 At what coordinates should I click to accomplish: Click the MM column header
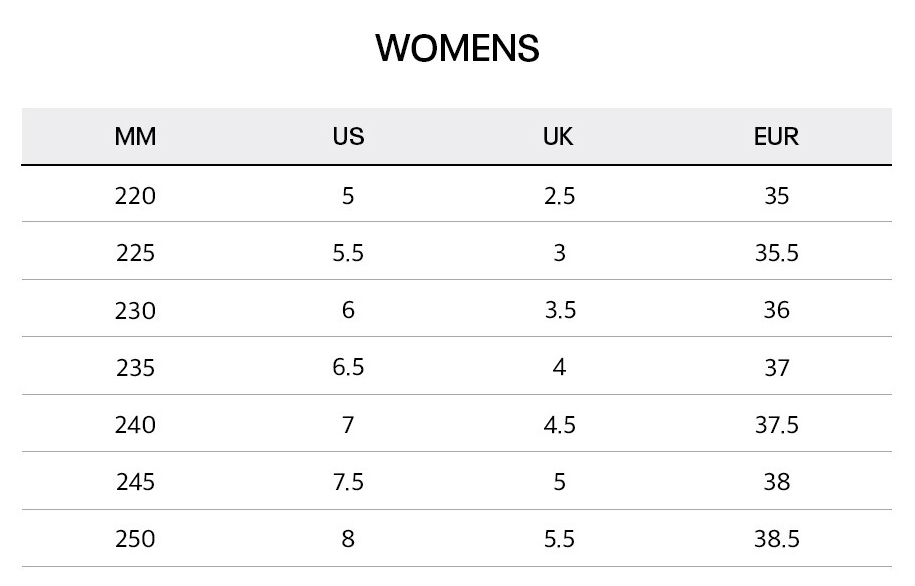click(x=135, y=137)
